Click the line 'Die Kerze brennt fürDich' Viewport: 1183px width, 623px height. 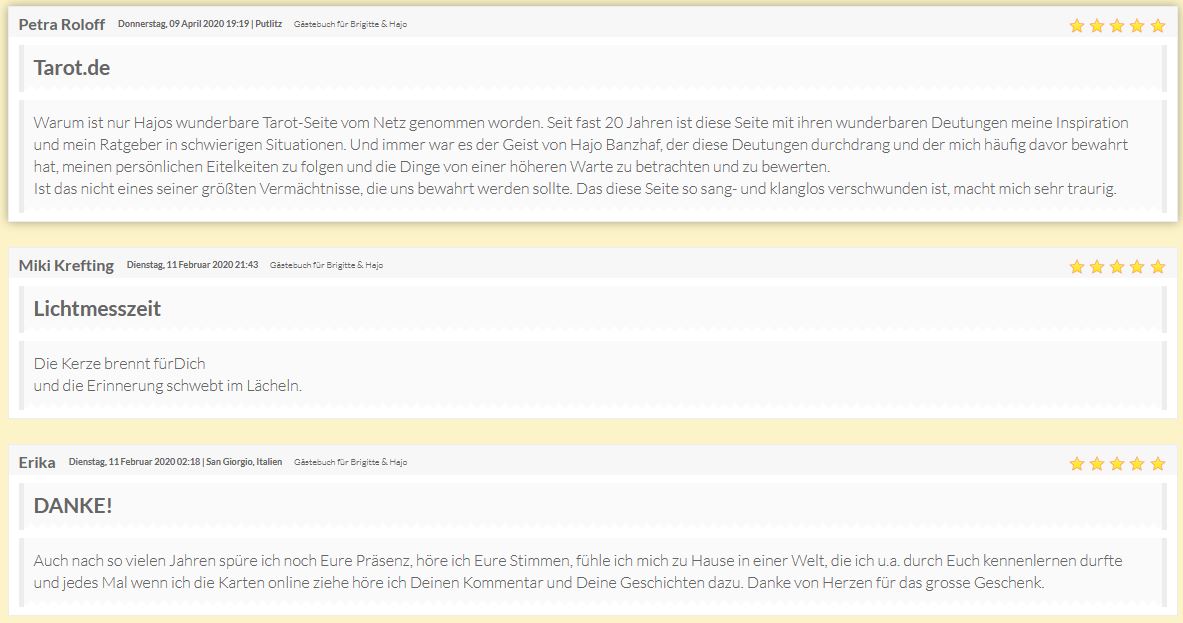pyautogui.click(x=119, y=364)
